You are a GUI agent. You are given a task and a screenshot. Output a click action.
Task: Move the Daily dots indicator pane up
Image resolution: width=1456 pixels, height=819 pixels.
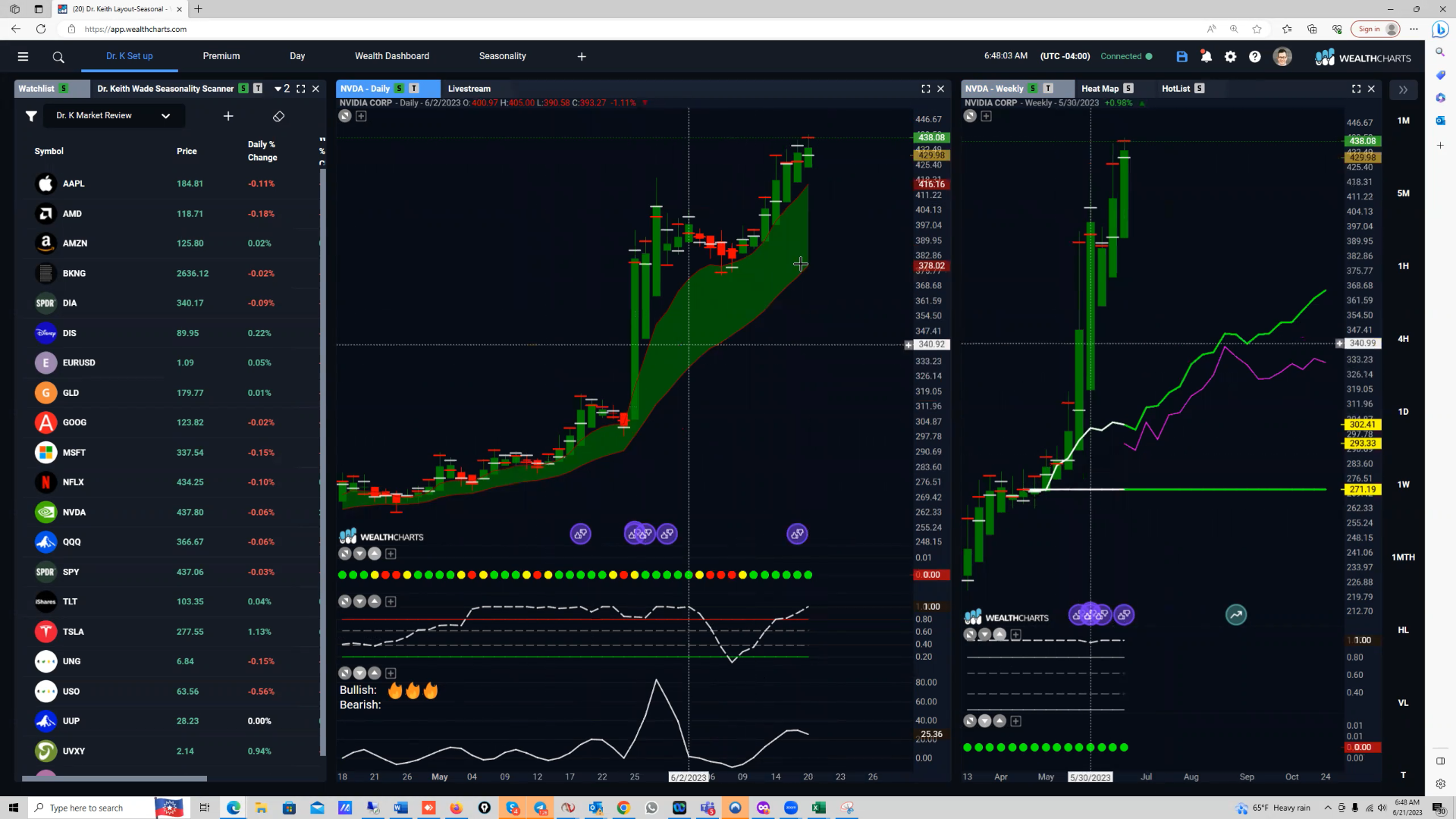[x=375, y=554]
